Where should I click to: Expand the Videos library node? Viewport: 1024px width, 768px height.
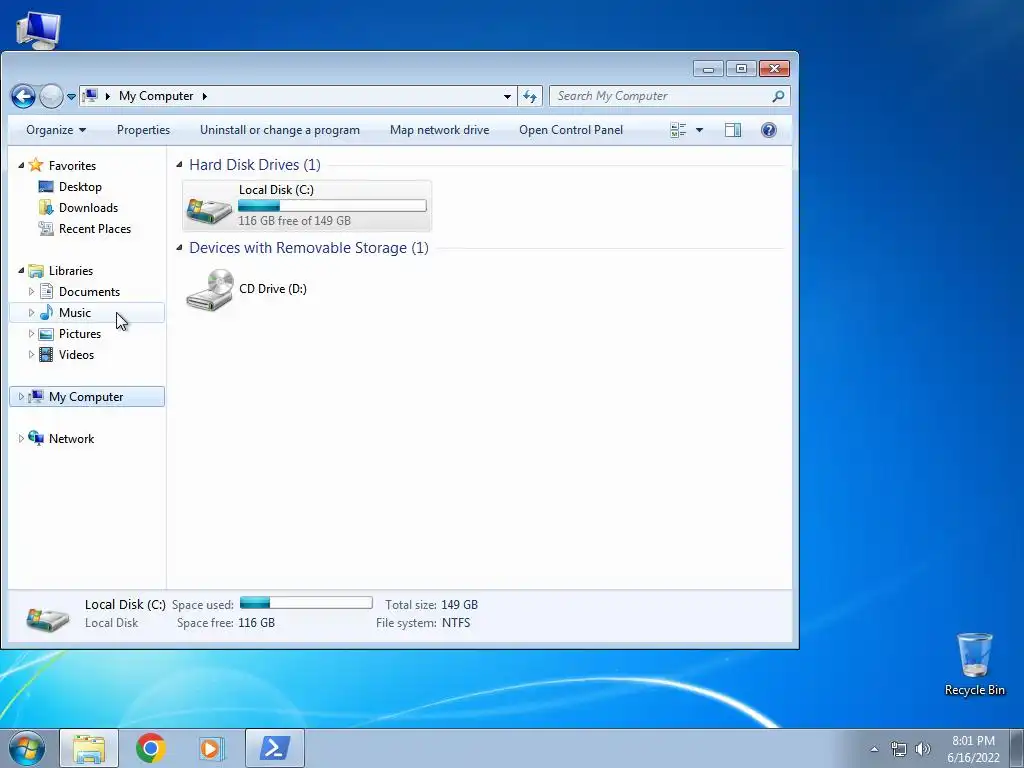pyautogui.click(x=31, y=355)
